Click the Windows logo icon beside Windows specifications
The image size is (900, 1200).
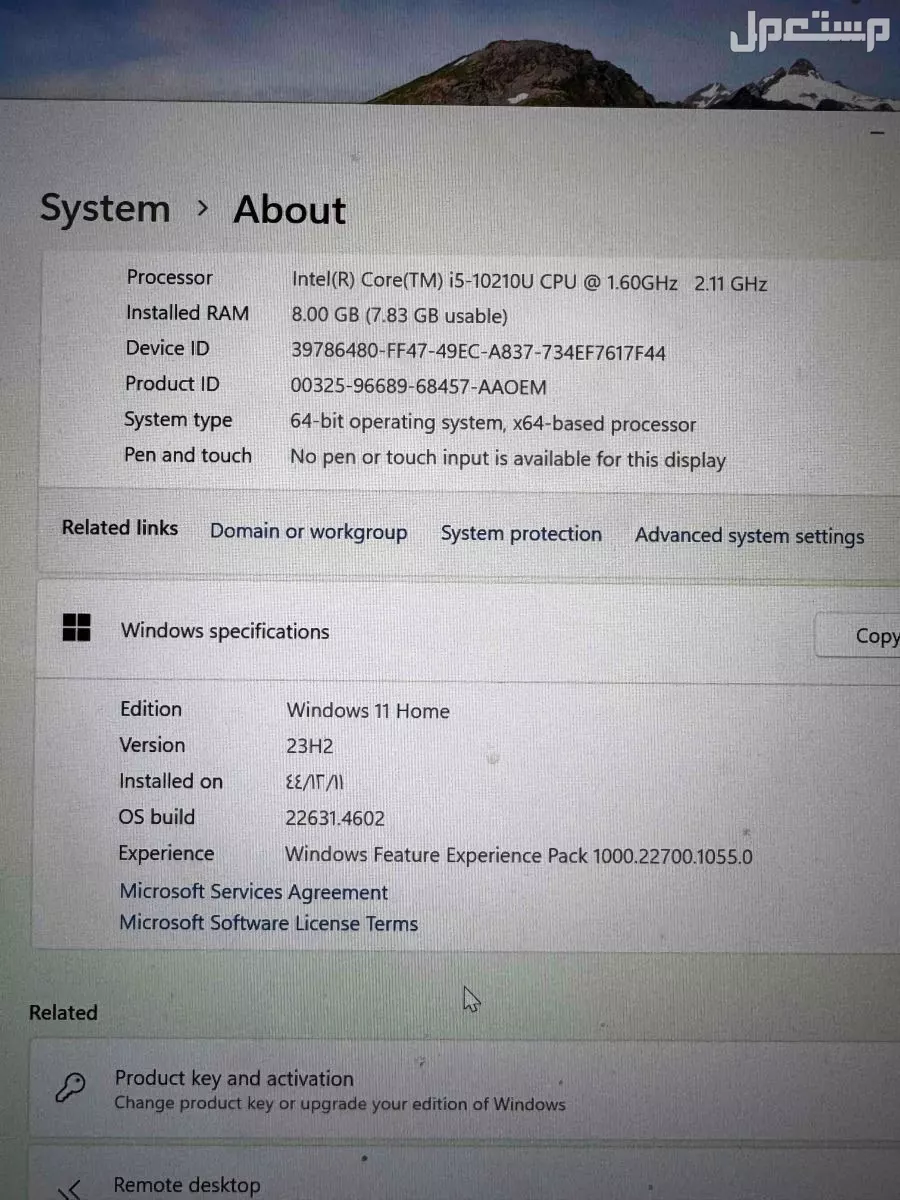coord(77,628)
